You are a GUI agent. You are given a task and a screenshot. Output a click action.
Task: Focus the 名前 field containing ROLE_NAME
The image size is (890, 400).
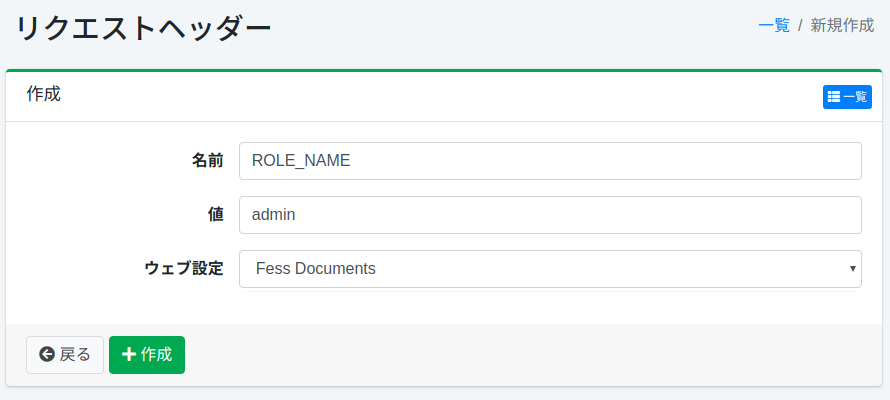pos(549,161)
